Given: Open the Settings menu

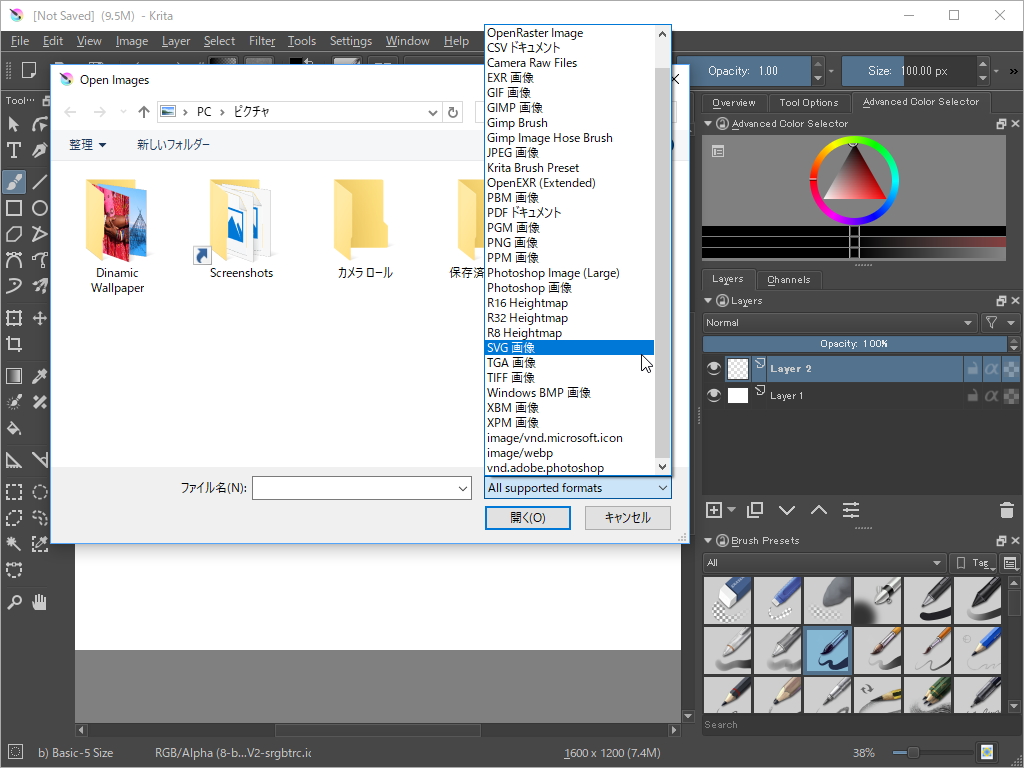Looking at the screenshot, I should click(x=351, y=41).
